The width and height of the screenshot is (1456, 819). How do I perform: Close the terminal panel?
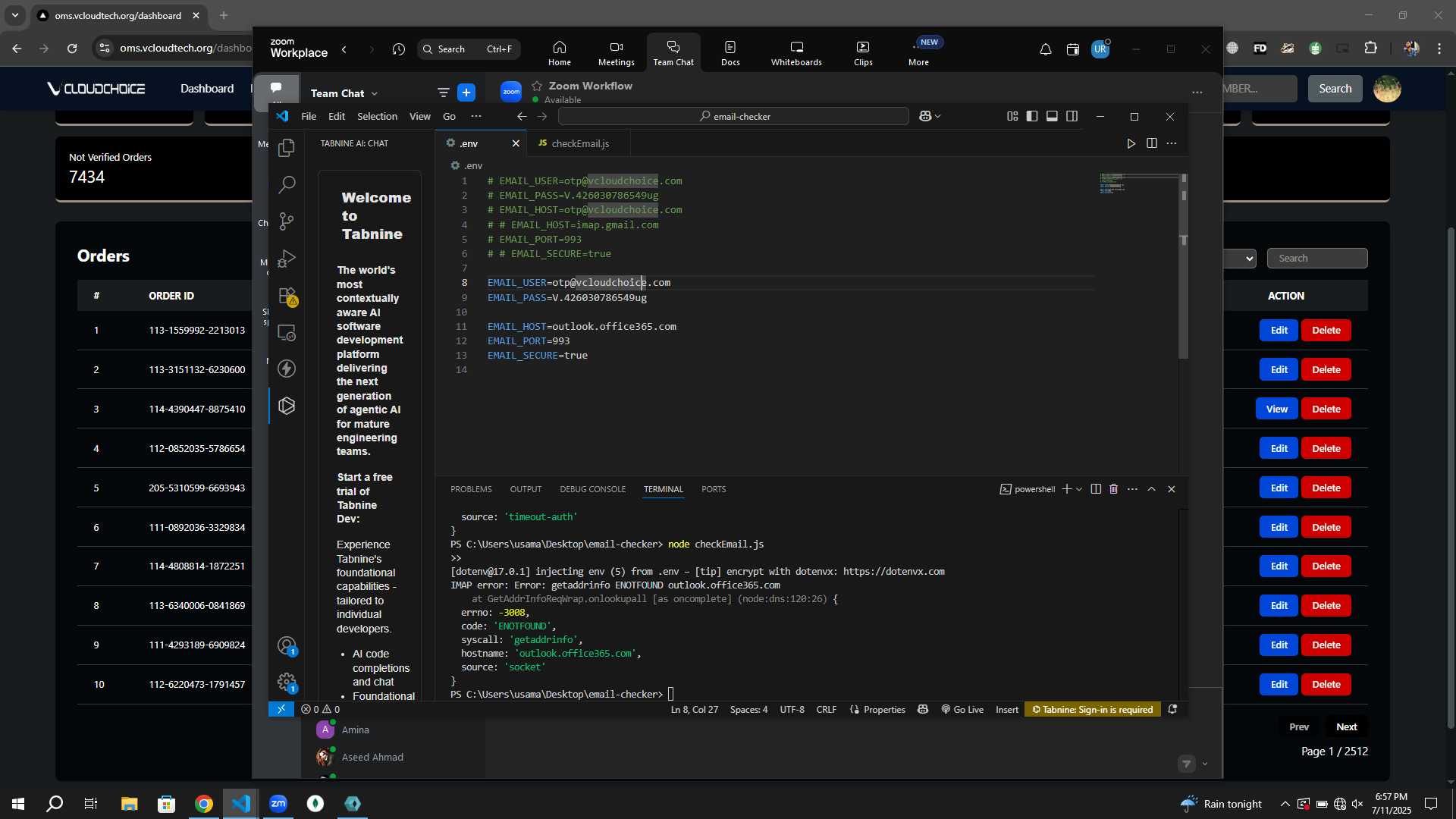click(x=1171, y=489)
